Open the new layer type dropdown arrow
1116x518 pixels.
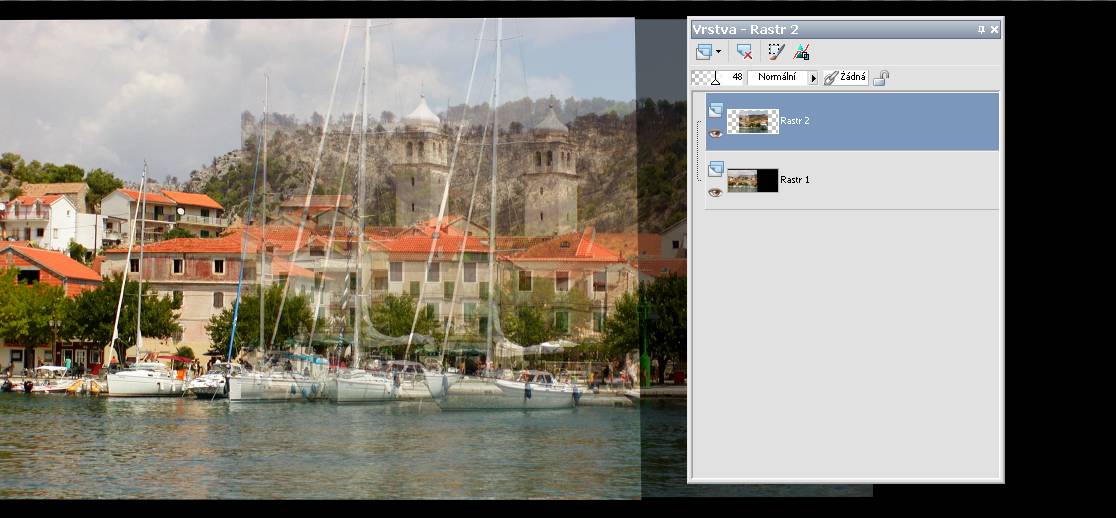click(718, 52)
